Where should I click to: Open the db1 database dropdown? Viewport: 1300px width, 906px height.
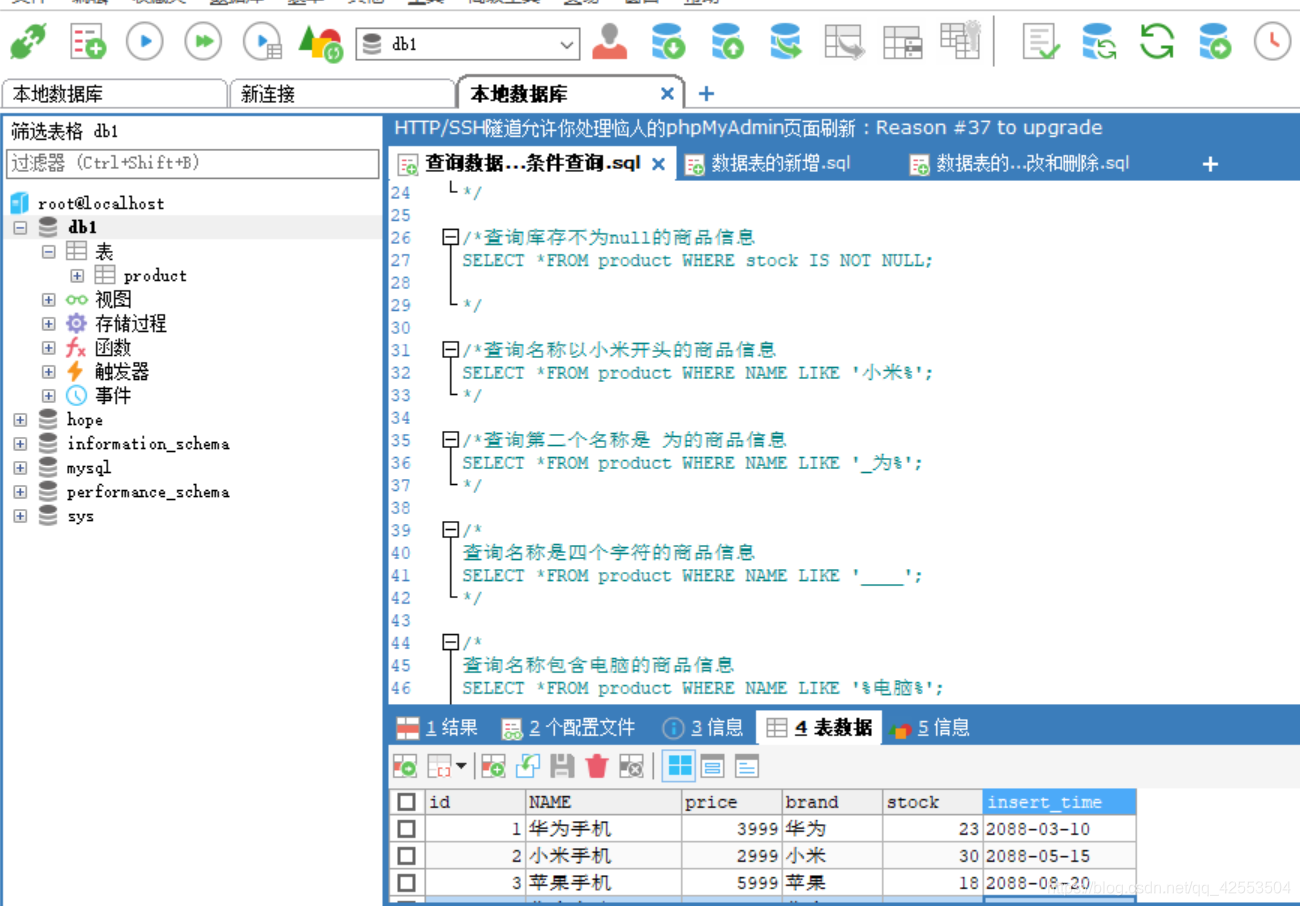567,44
